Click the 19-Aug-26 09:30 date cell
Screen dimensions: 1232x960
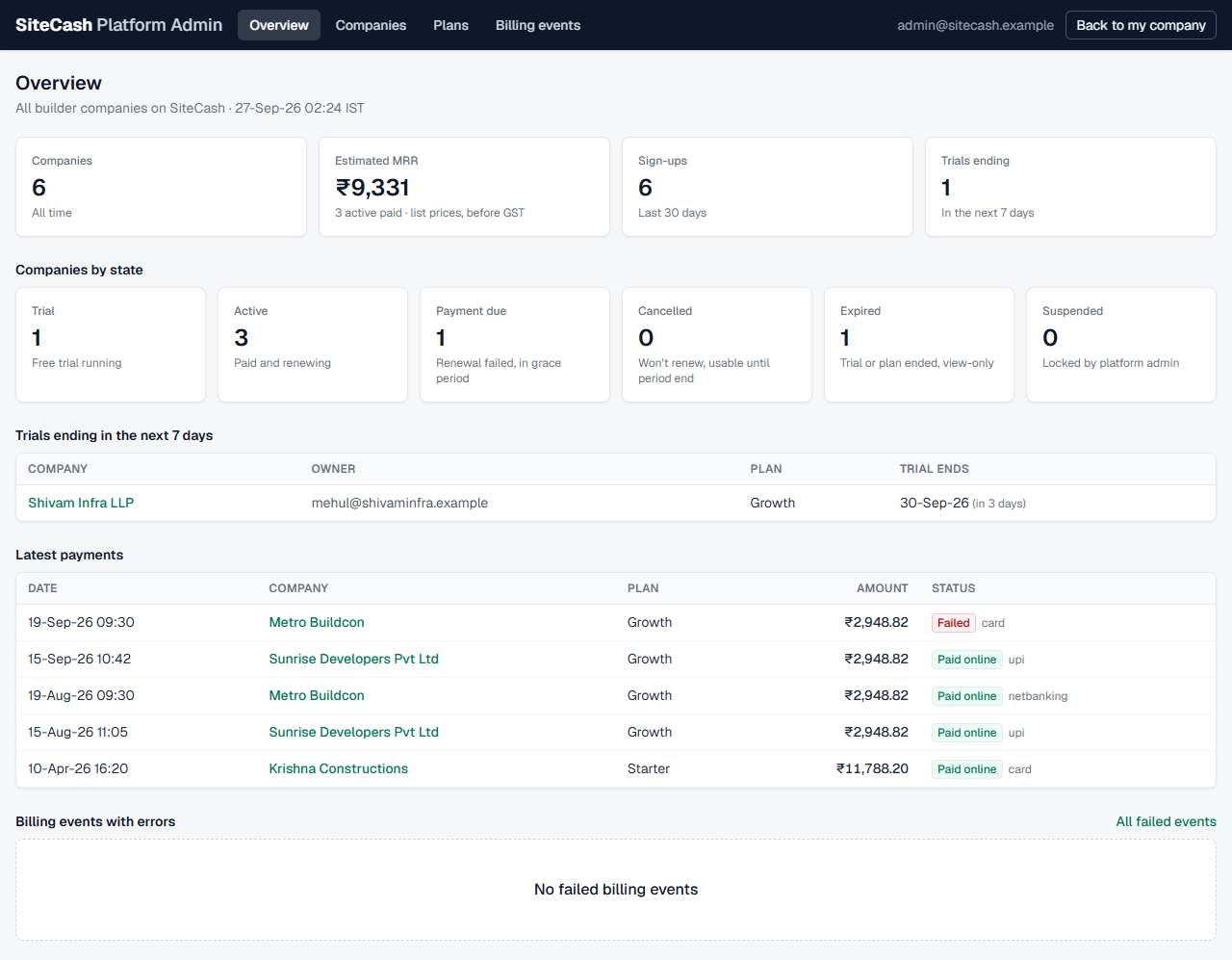click(x=81, y=695)
